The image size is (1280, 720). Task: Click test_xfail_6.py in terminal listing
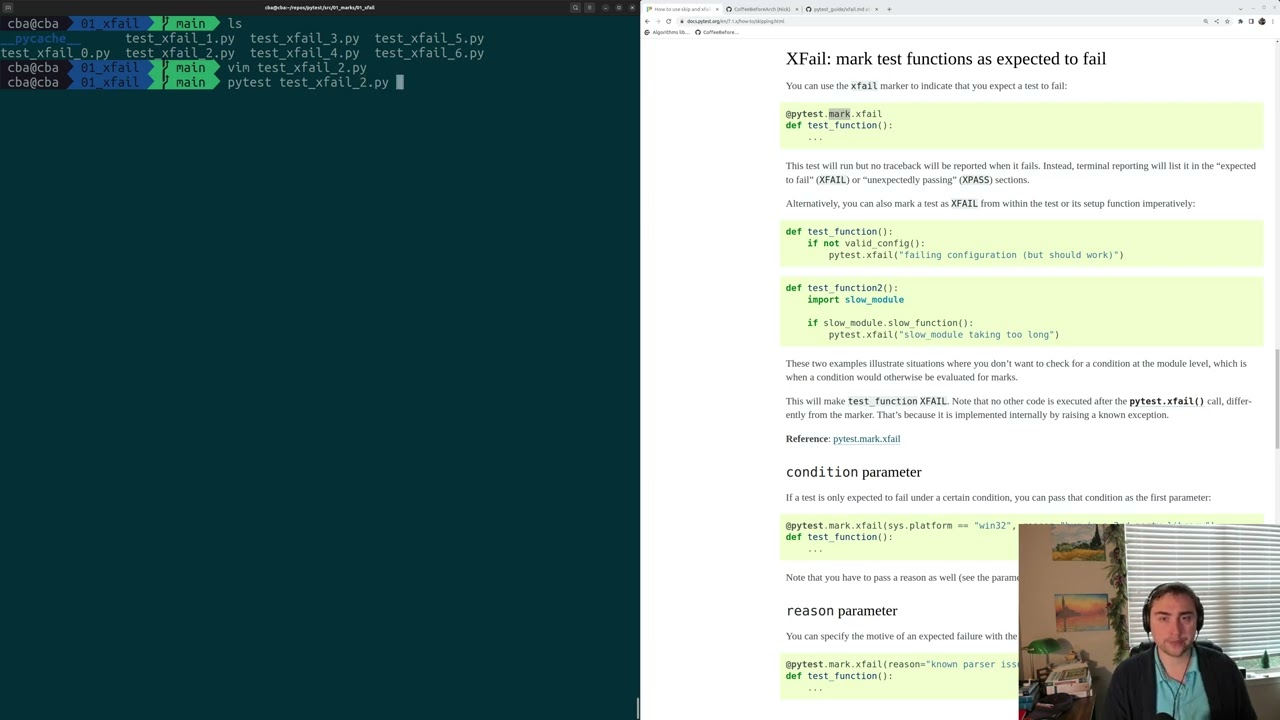(429, 53)
